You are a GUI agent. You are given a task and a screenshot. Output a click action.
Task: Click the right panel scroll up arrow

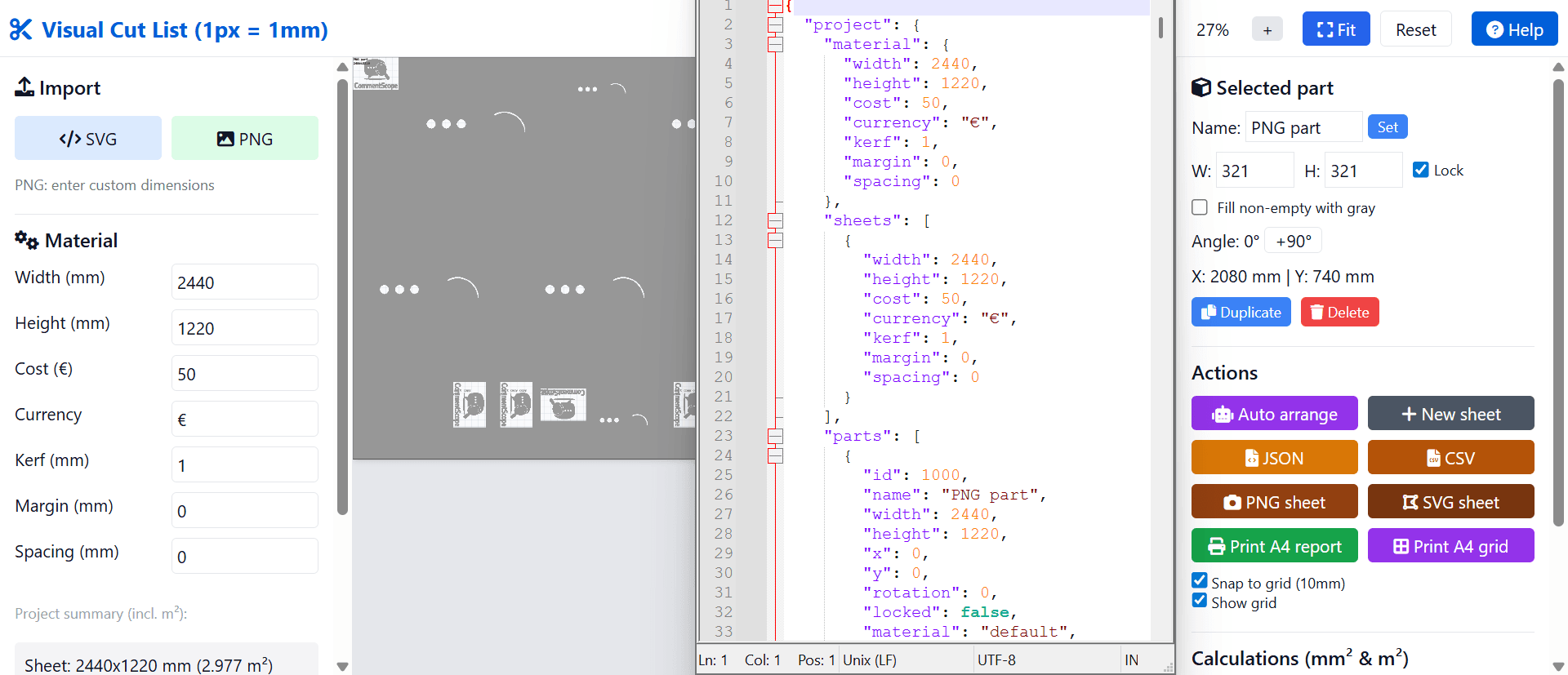pyautogui.click(x=1559, y=67)
